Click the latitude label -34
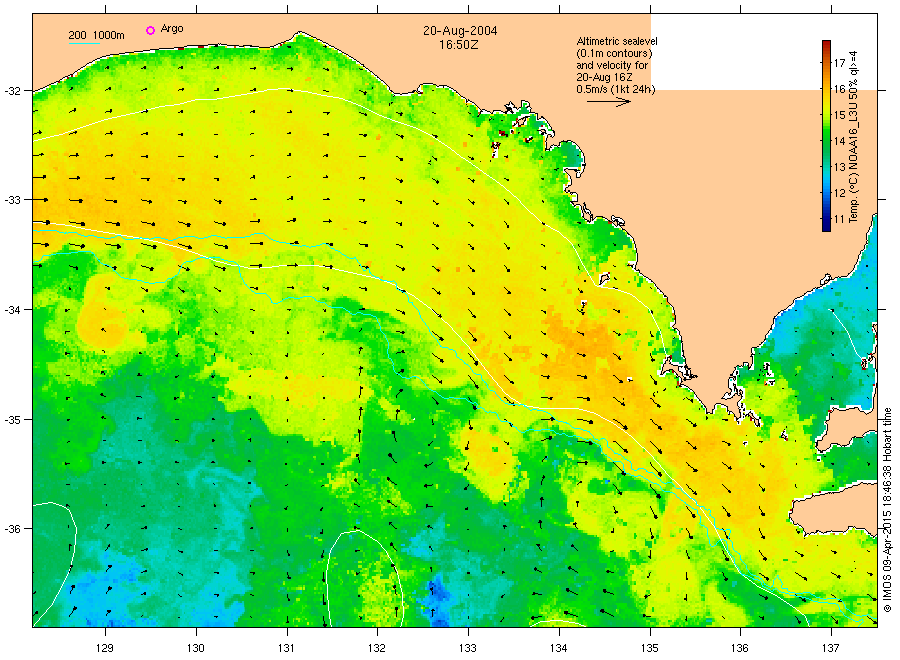 click(13, 310)
